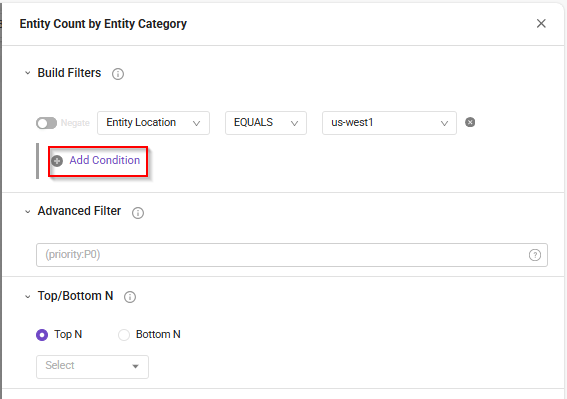
Task: Open the Select dropdown under Top N
Action: (x=92, y=367)
